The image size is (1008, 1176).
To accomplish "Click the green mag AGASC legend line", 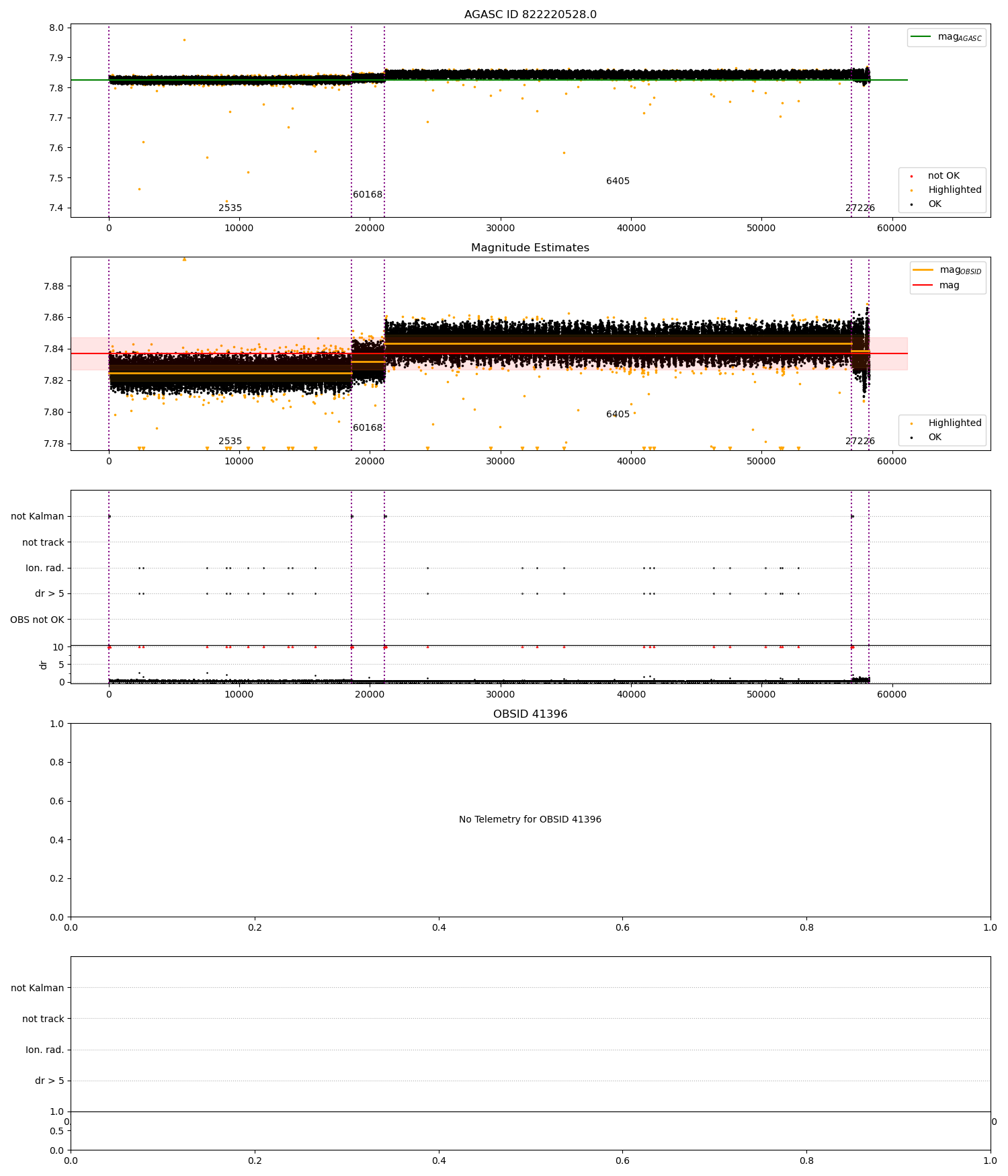I will tap(921, 36).
